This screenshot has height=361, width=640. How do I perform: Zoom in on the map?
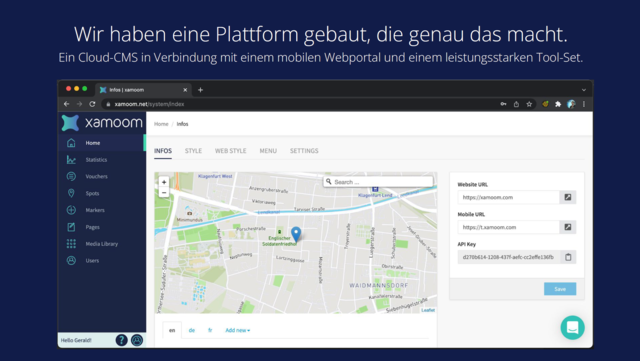(164, 182)
